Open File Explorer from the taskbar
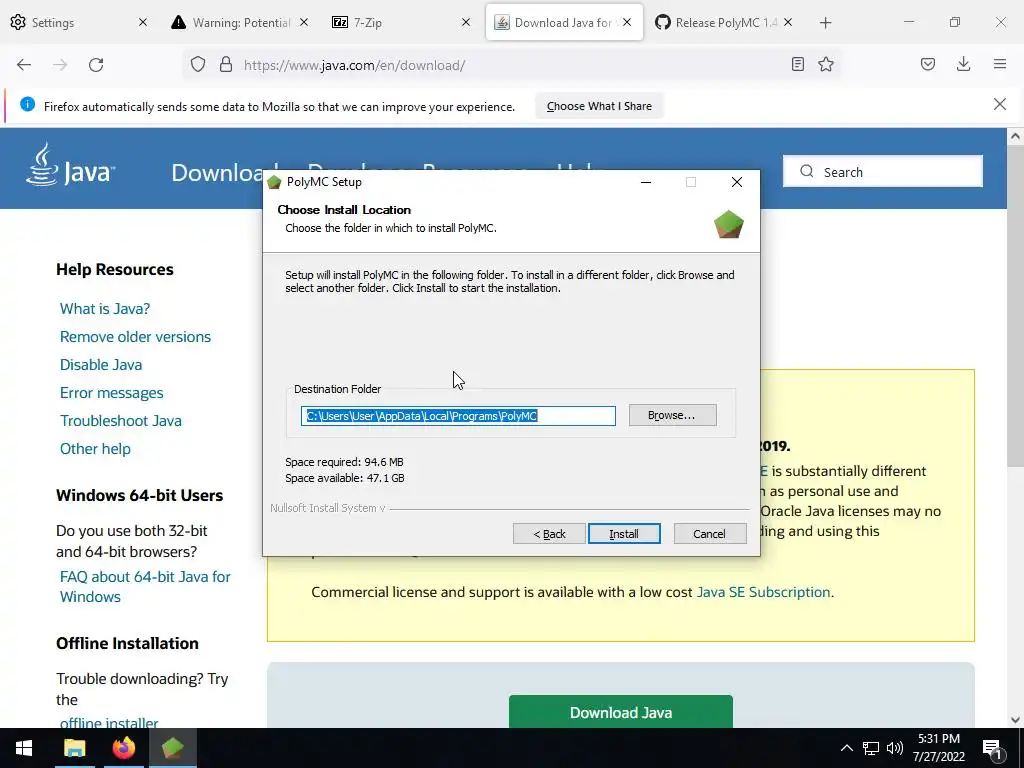Image resolution: width=1024 pixels, height=768 pixels. (74, 748)
